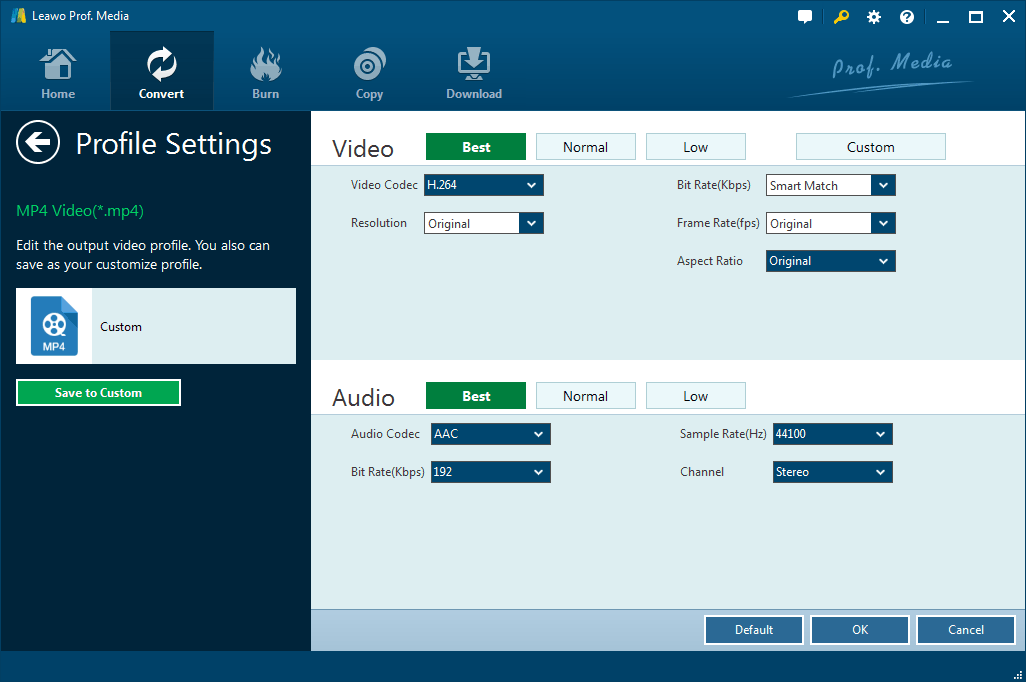Open the Home tab
Screen dimensions: 1026x682
tap(58, 73)
